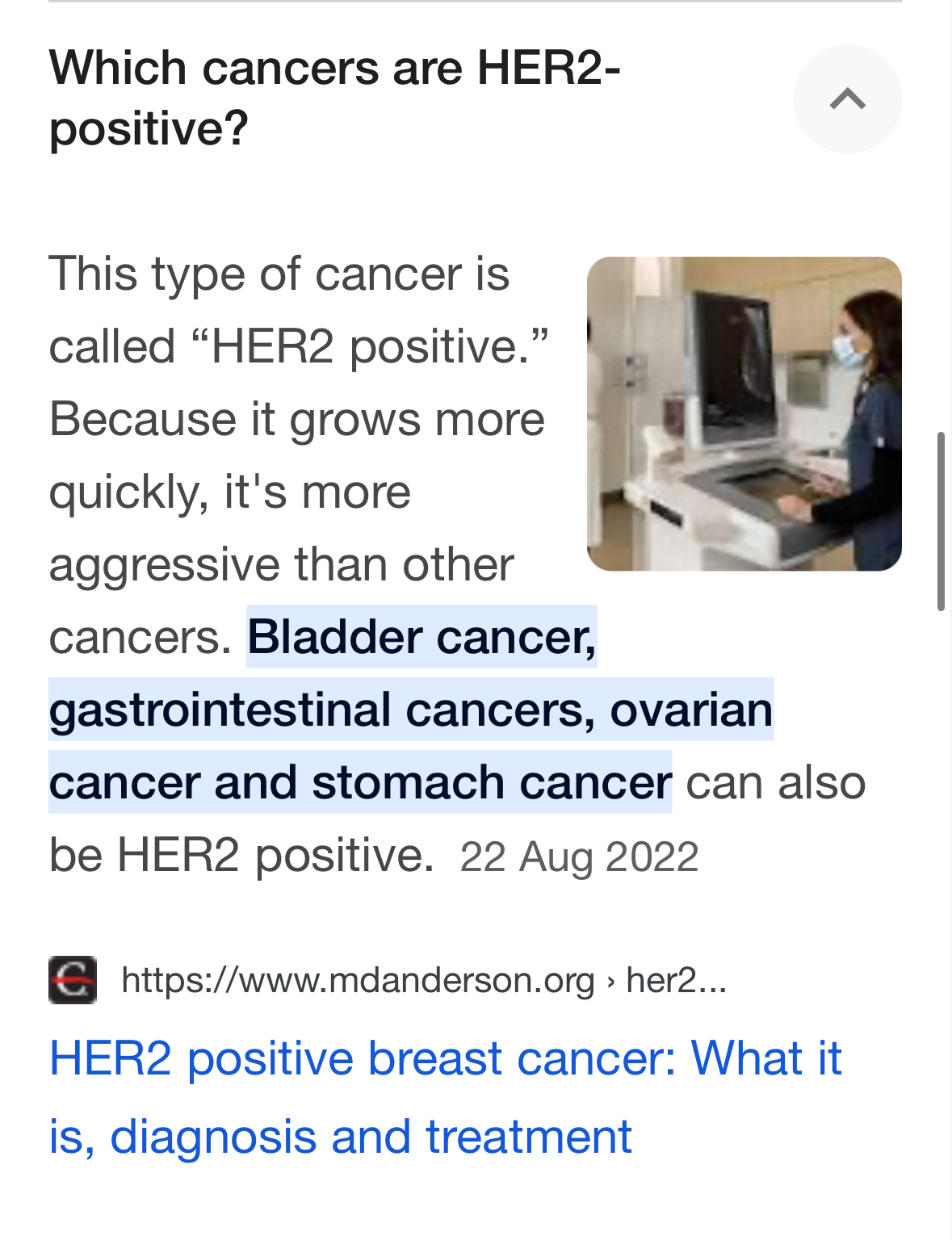
Task: Click the MD Anderson favicon icon
Action: point(73,980)
